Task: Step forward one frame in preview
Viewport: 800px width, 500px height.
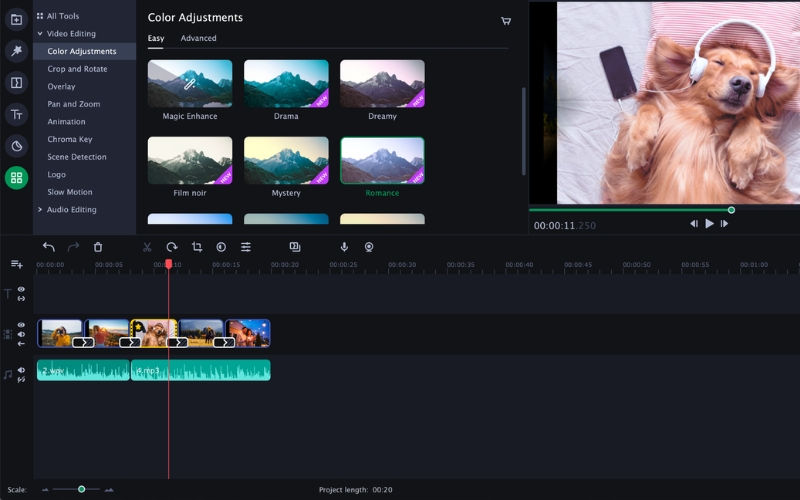Action: click(724, 223)
